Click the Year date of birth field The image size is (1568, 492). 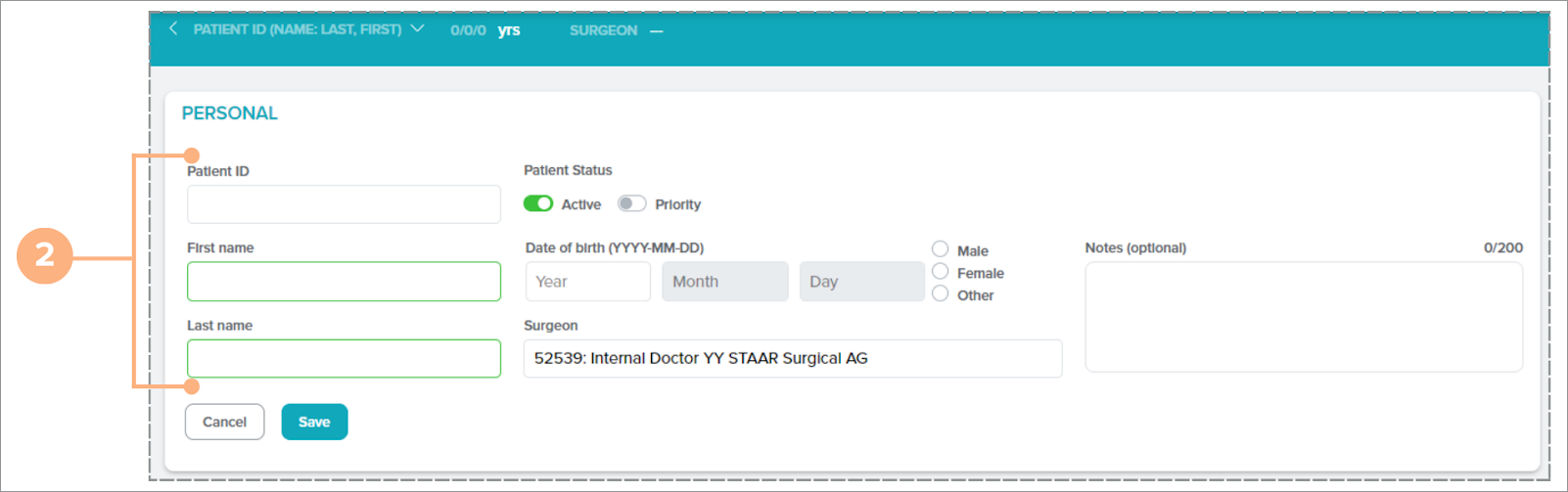(x=587, y=282)
